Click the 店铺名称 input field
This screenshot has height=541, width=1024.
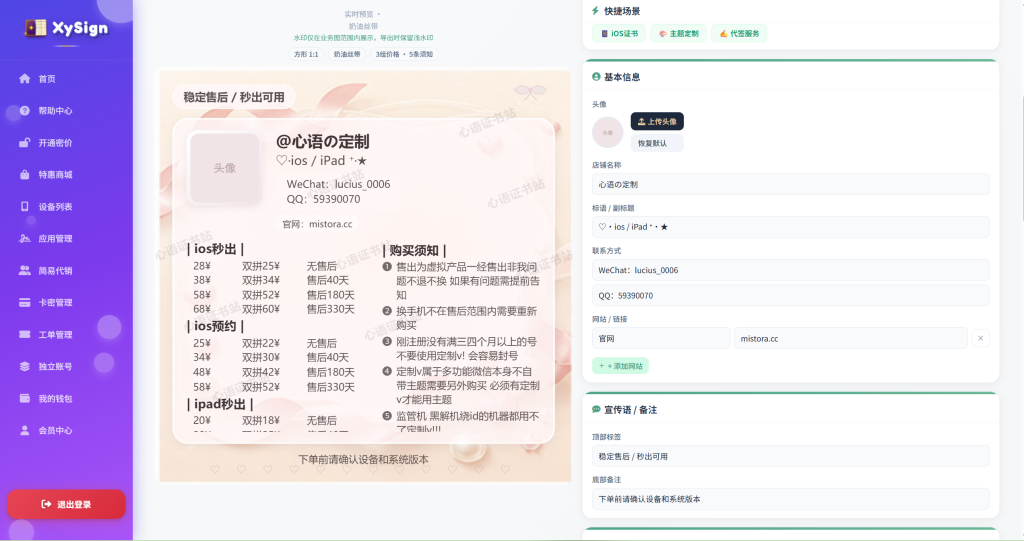pyautogui.click(x=790, y=184)
